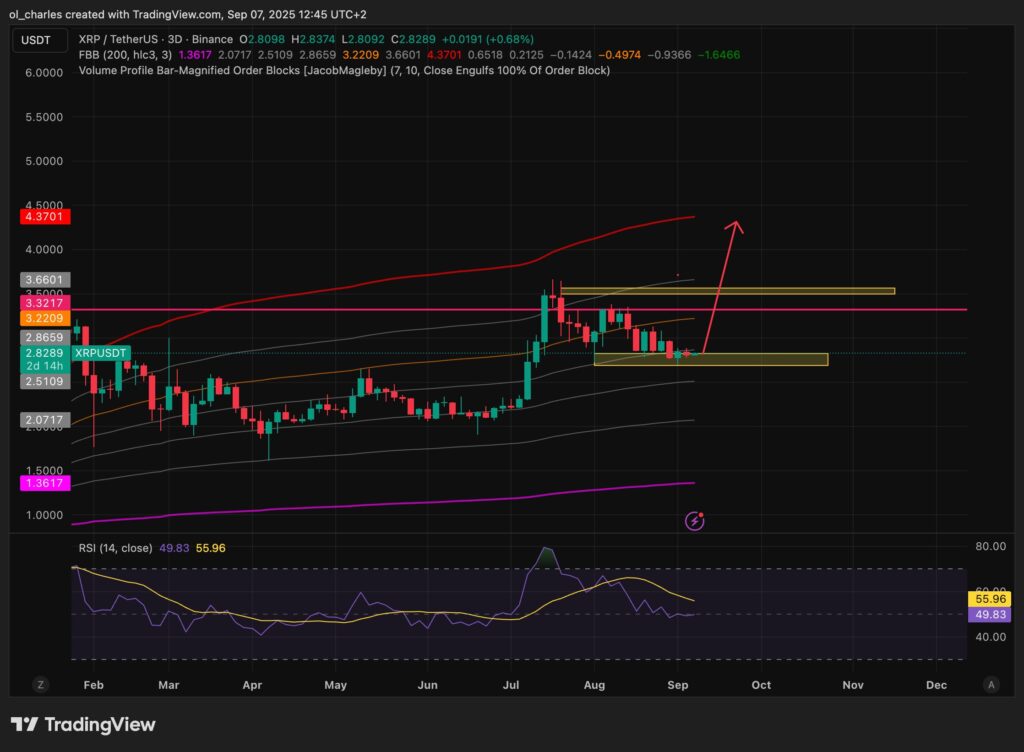Open the Binance exchange selector in the legend
This screenshot has height=752, width=1024.
tap(212, 39)
